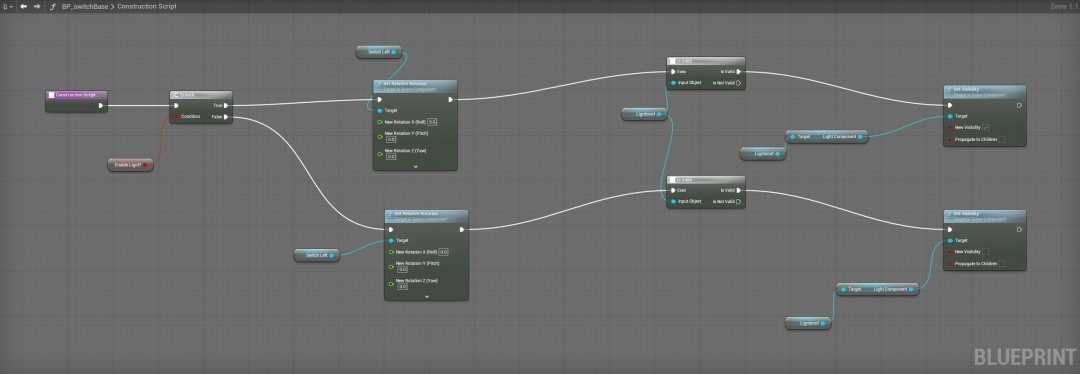Click the Construction Script breadcrumb label
This screenshot has height=374, width=1080.
pos(147,6)
